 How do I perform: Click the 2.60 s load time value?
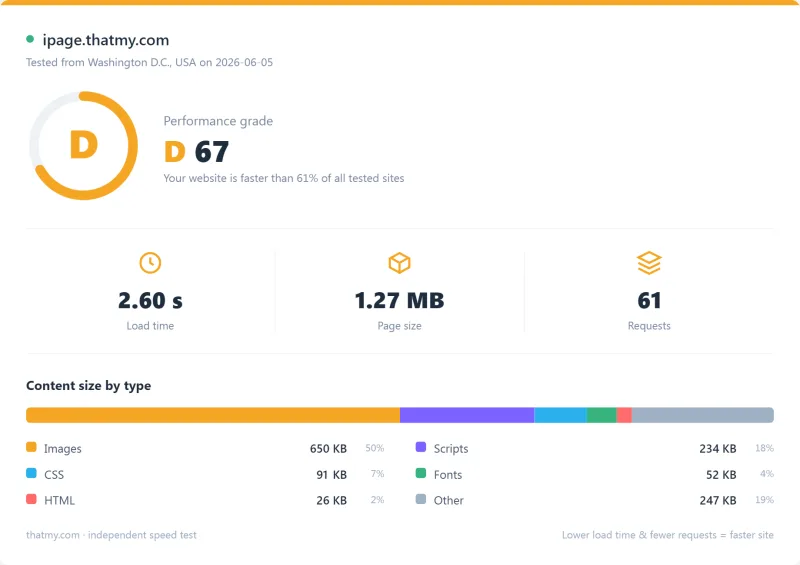pos(150,300)
